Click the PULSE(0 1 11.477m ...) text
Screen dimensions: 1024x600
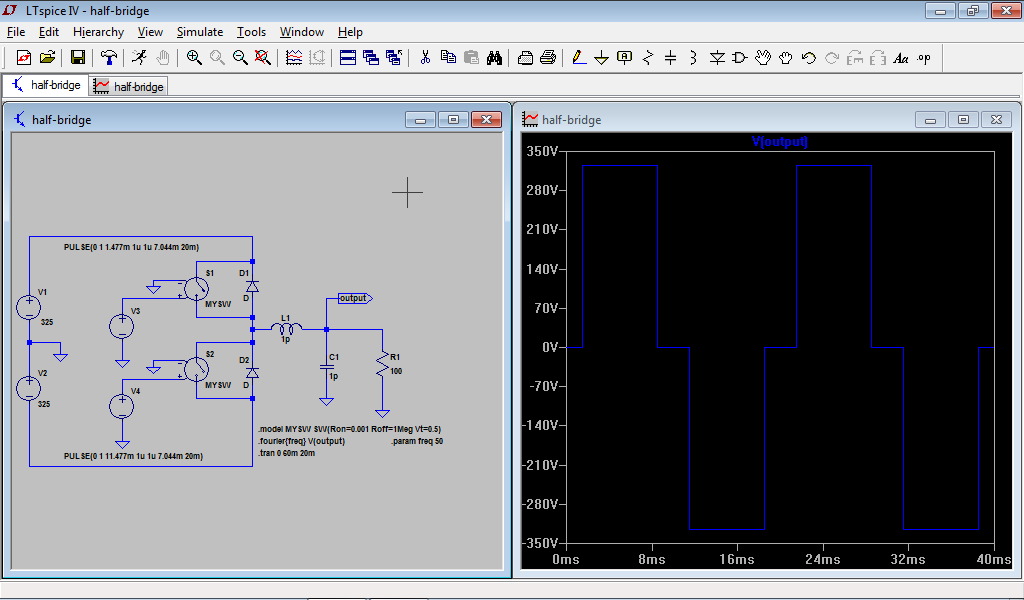[x=133, y=456]
